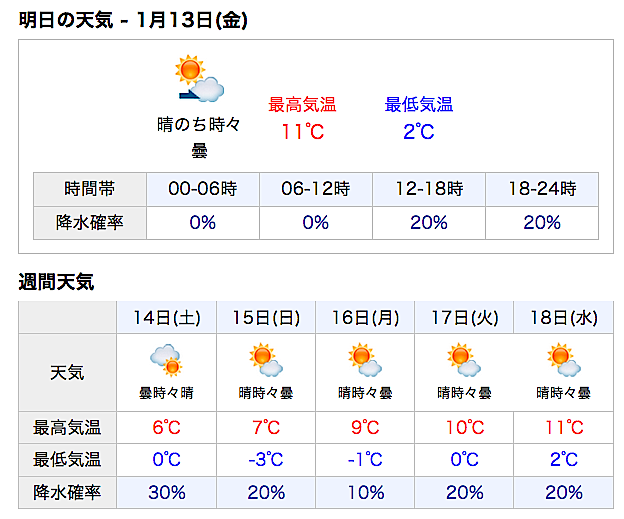Click the 10℃ high temperature for 17日
The width and height of the screenshot is (624, 519).
click(464, 428)
